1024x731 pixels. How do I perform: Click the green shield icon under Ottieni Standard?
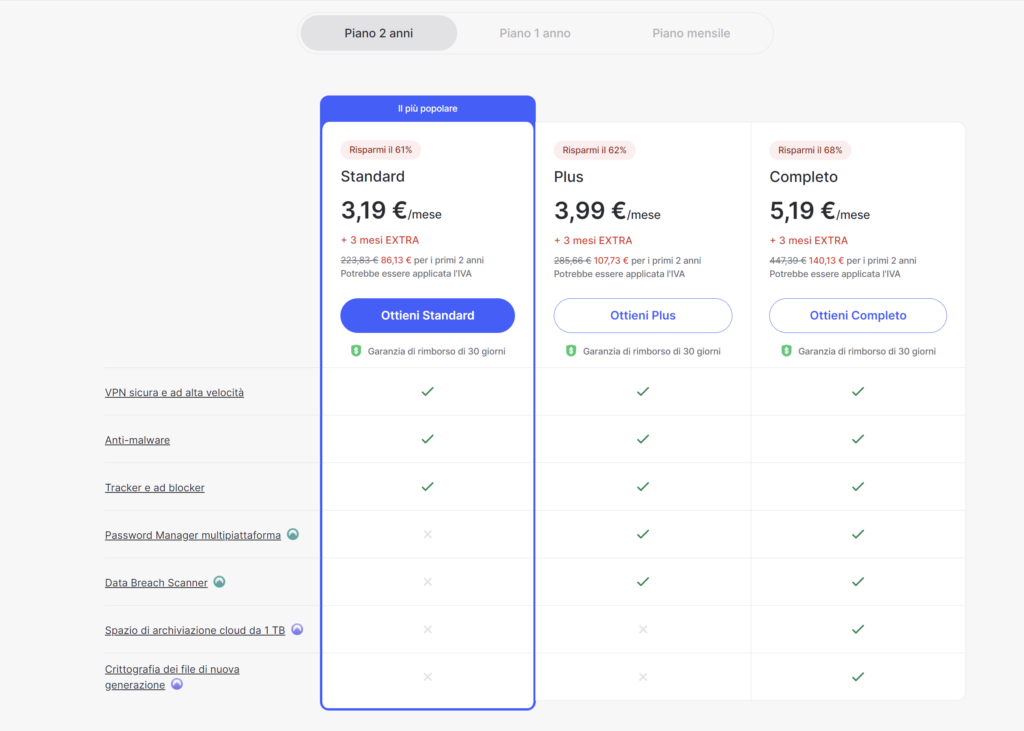point(355,351)
